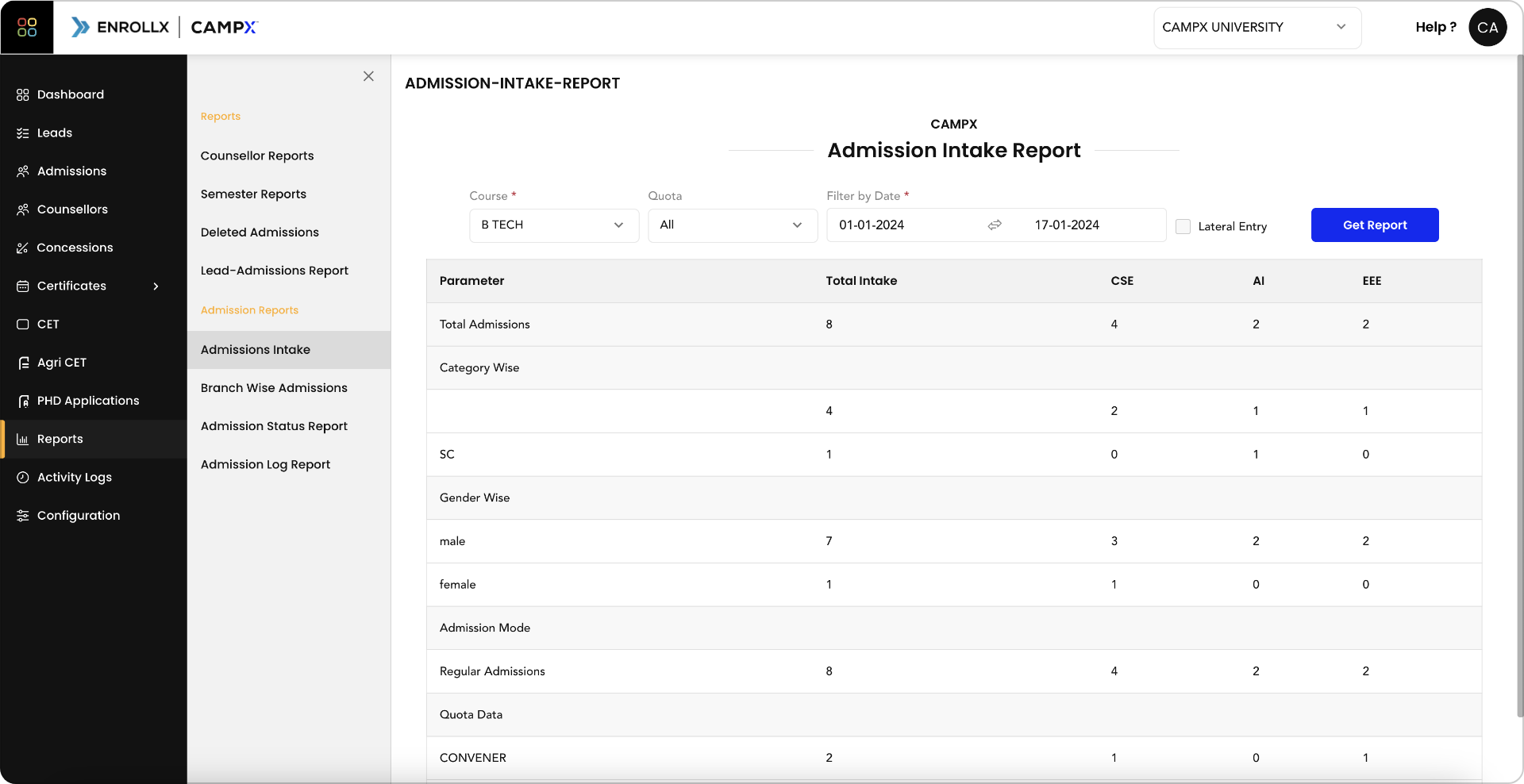Viewport: 1524px width, 784px height.
Task: Click the Agri CET document icon
Action: [23, 363]
